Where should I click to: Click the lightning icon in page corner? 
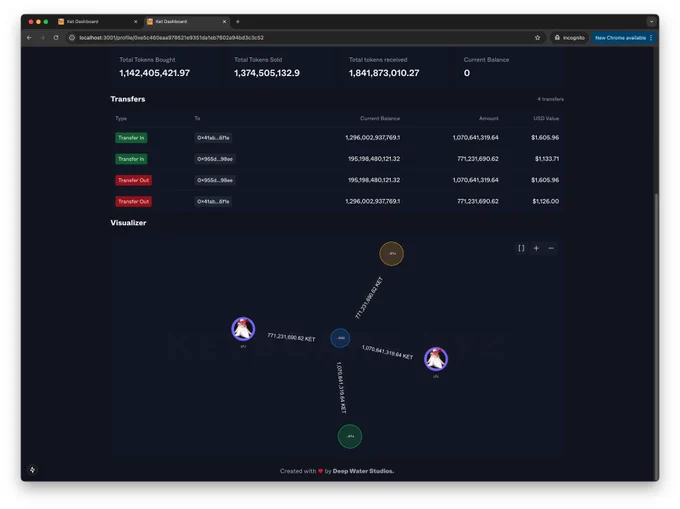pyautogui.click(x=32, y=470)
